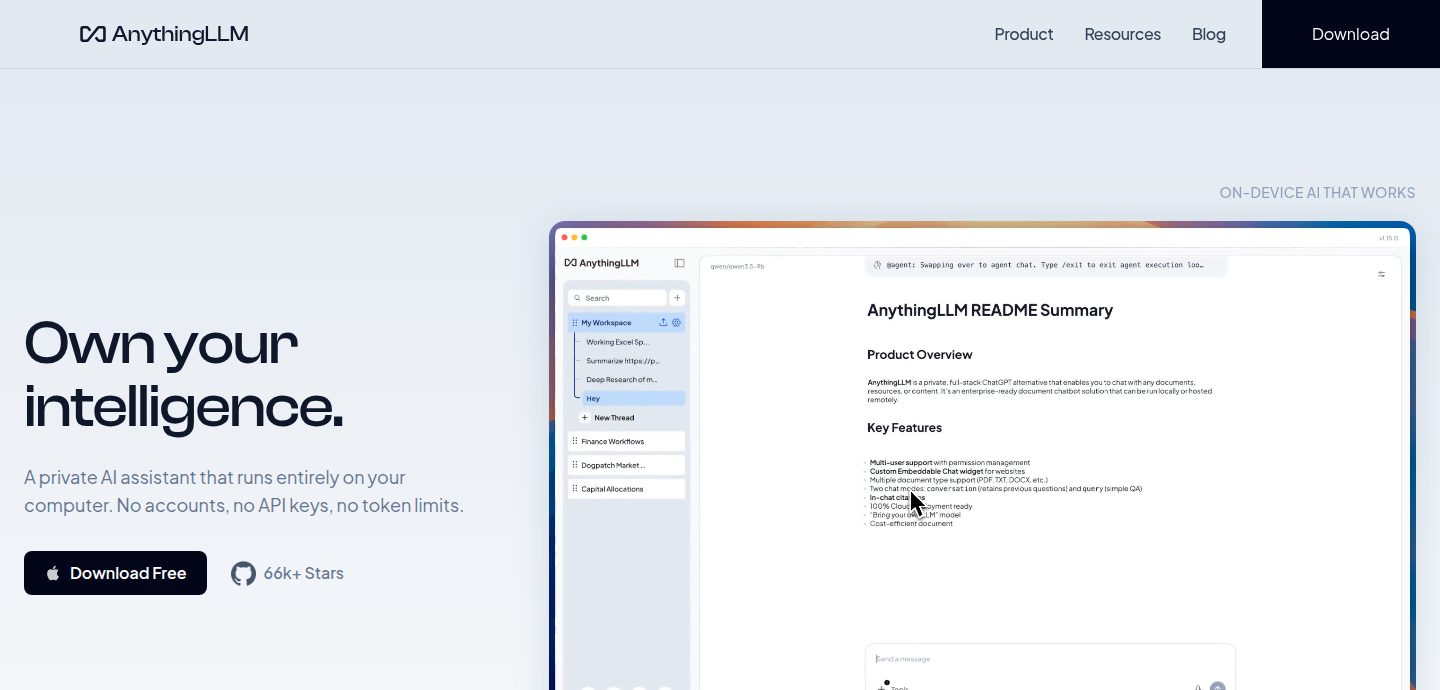Screen dimensions: 1440x690
Task: Open the Product menu
Action: 1024,34
